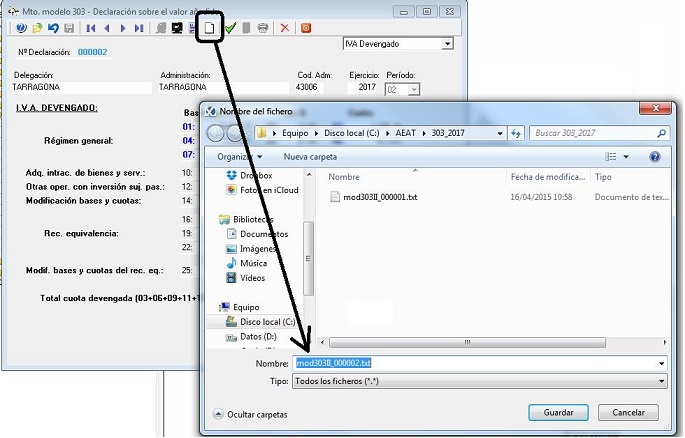
Task: Click the refresh button beside address bar
Action: coord(516,134)
